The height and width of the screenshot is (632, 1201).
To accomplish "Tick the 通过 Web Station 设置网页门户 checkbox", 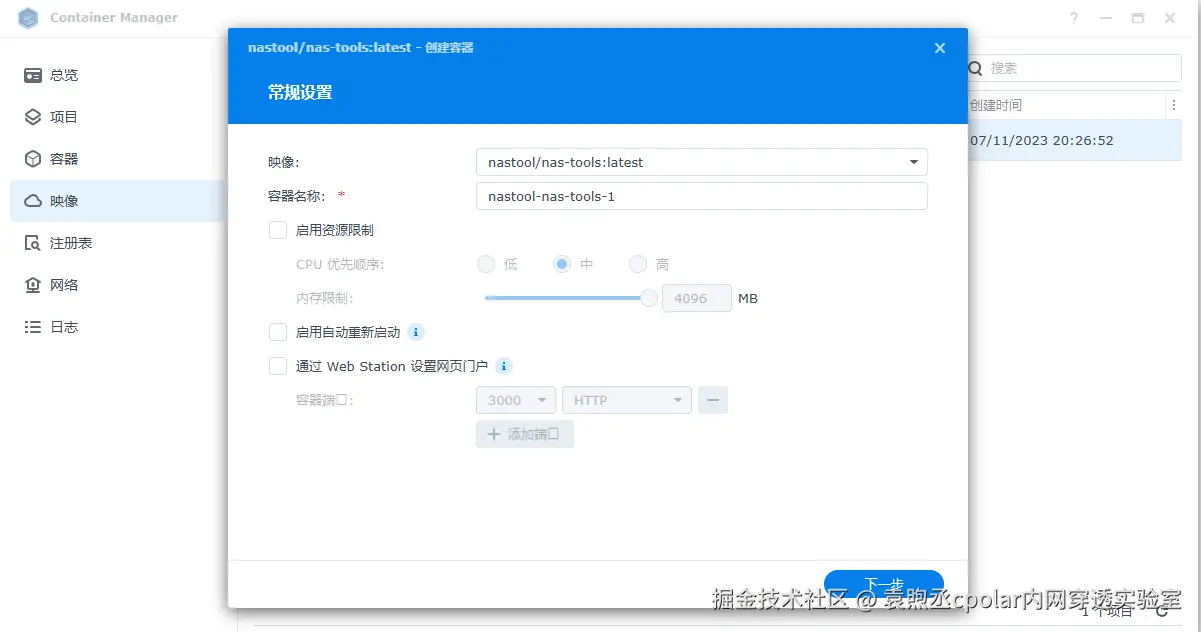I will tap(278, 366).
